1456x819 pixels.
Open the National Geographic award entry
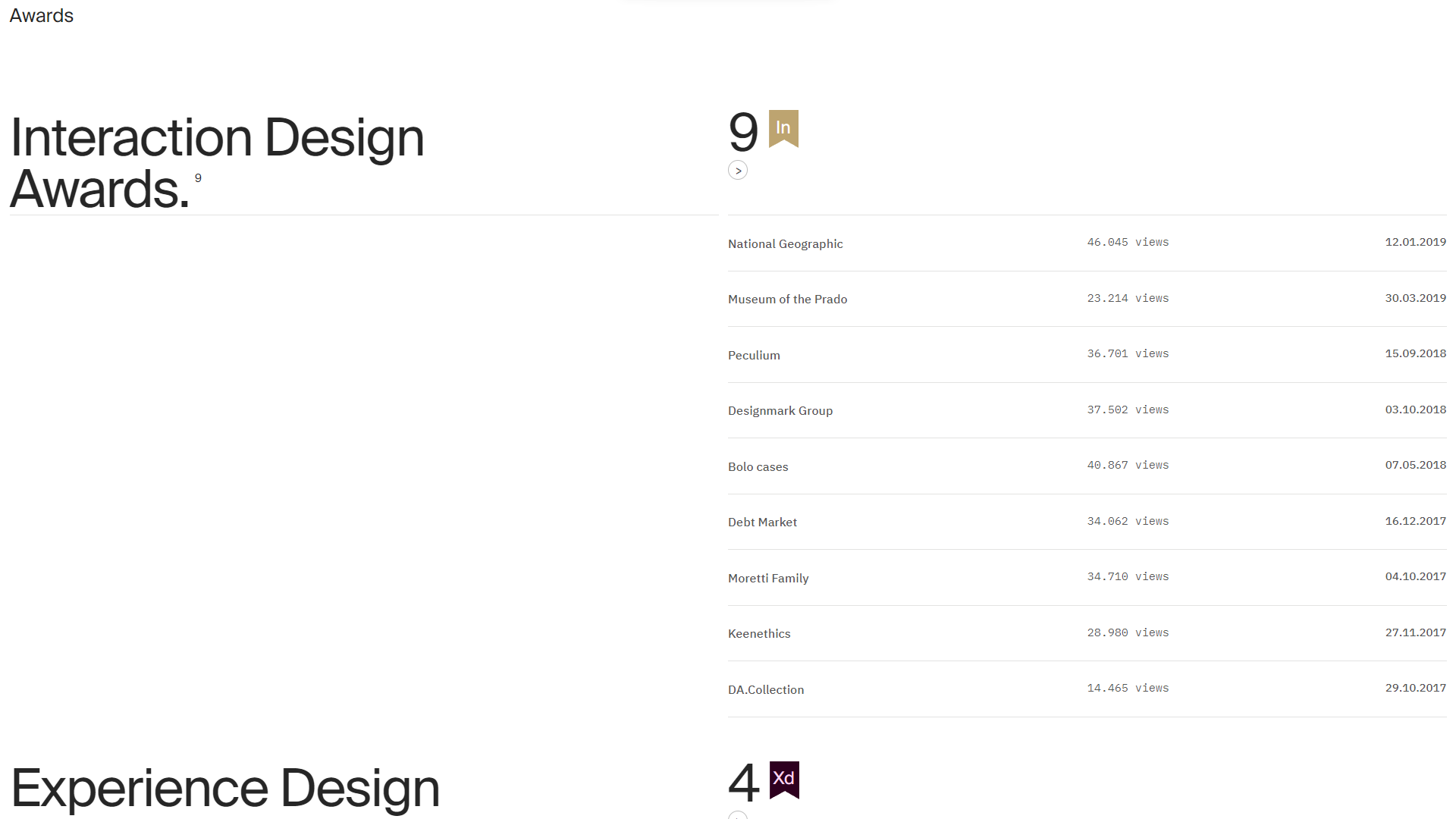click(x=1087, y=243)
